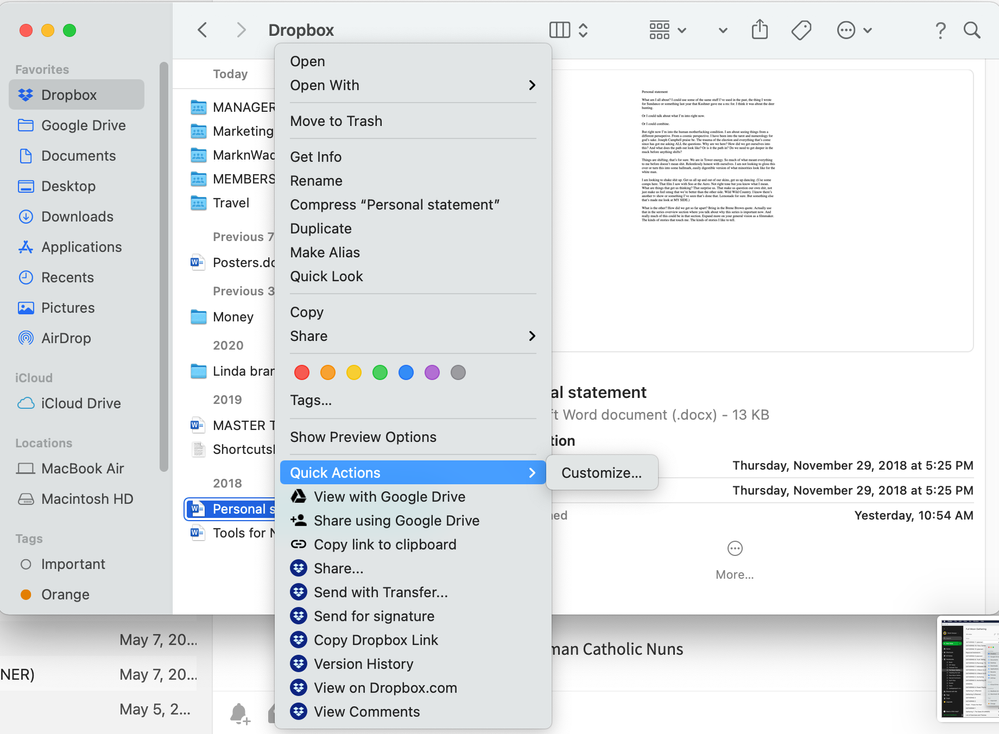The image size is (999, 734).
Task: Select the Orange tag in sidebar
Action: tap(65, 594)
